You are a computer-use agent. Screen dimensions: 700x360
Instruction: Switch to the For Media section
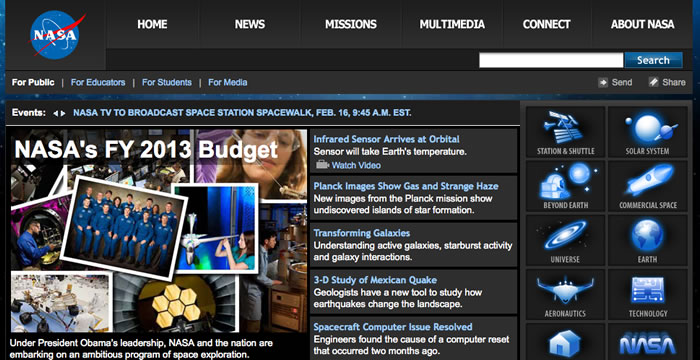[227, 82]
